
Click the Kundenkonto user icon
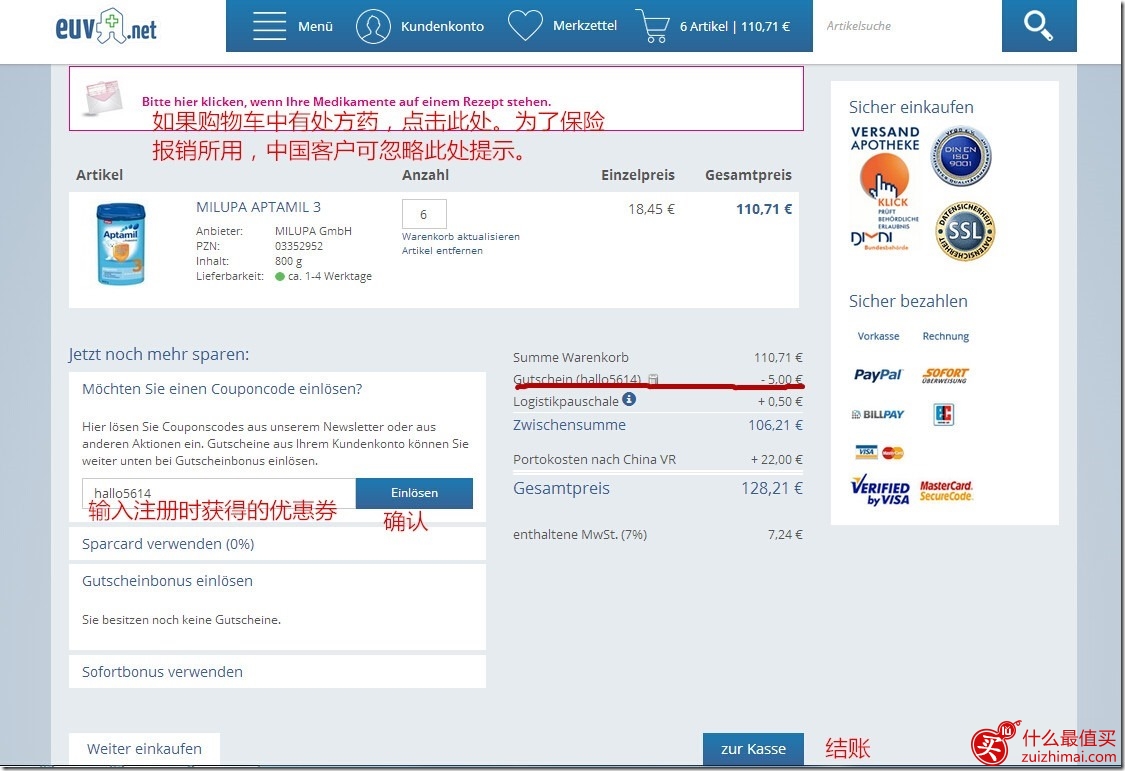click(373, 27)
